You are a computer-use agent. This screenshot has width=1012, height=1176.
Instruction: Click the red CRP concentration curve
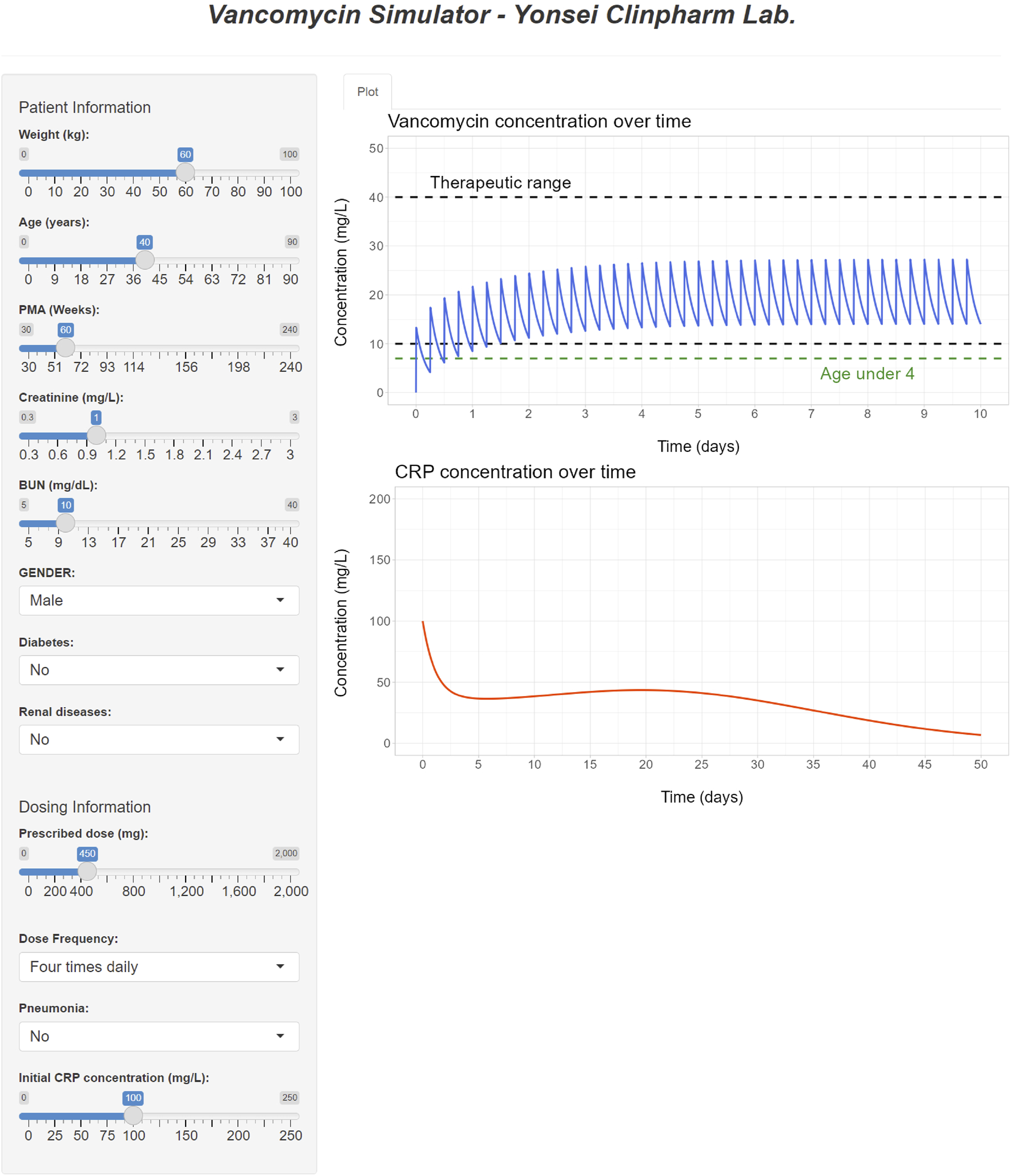tap(645, 690)
